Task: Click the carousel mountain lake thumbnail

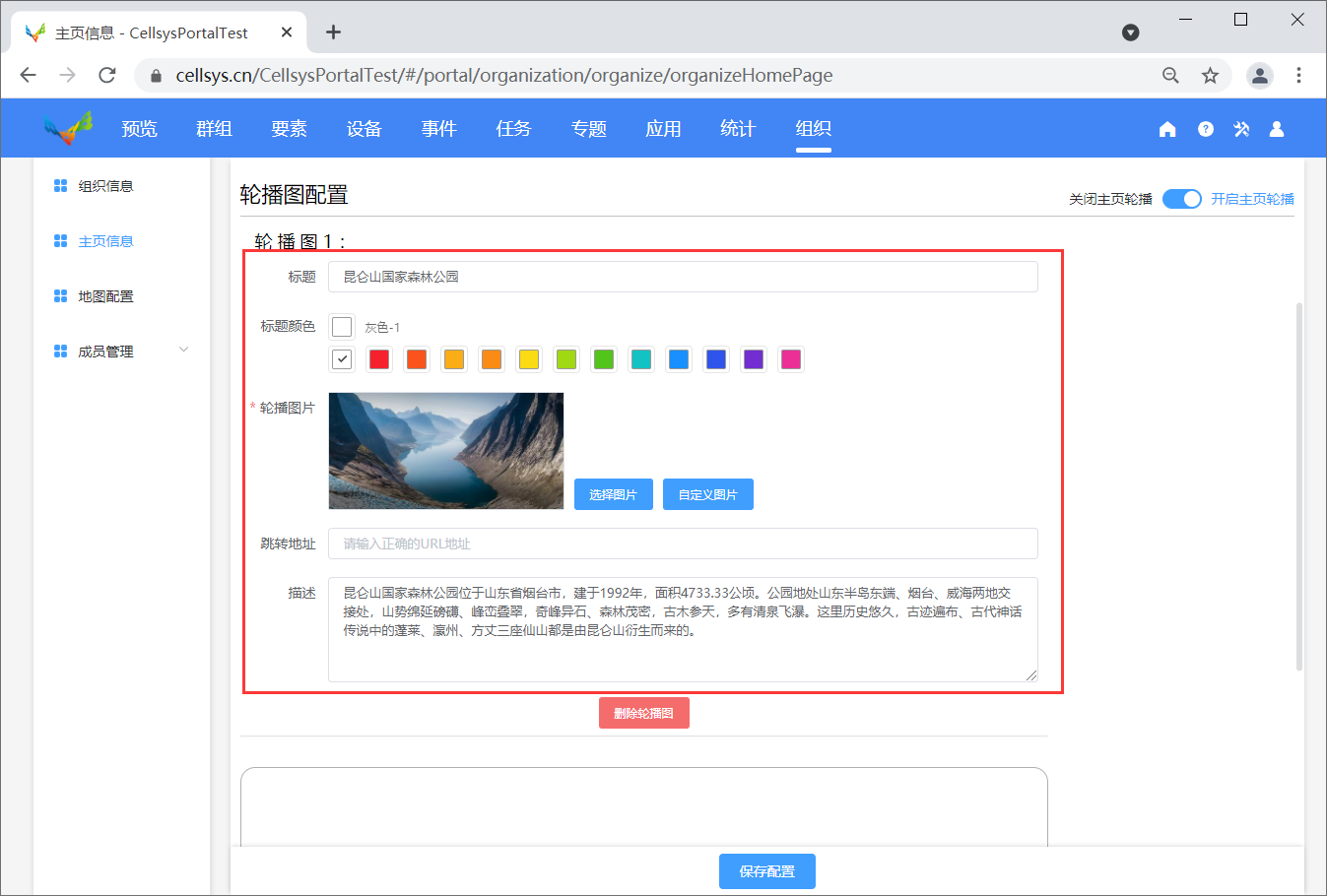Action: 446,451
